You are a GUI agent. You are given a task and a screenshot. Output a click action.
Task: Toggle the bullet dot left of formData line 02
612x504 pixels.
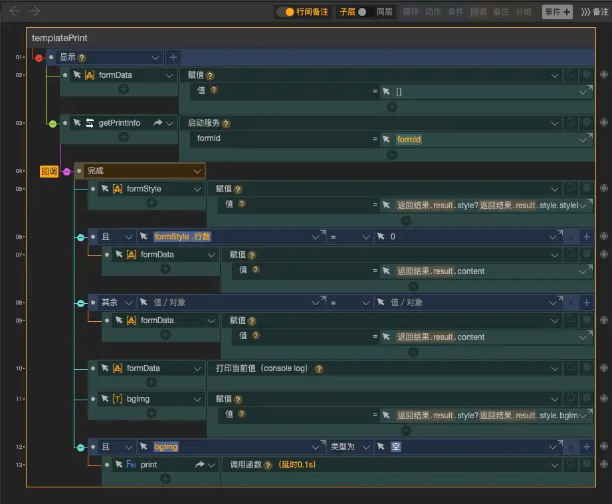pyautogui.click(x=65, y=75)
